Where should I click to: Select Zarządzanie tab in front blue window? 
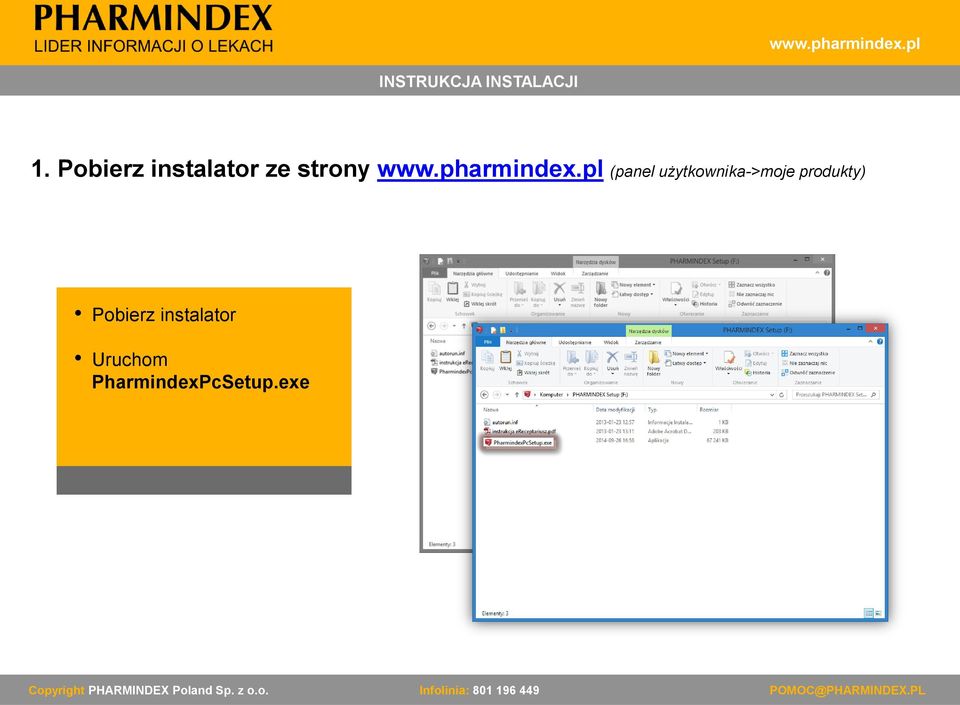[x=648, y=342]
